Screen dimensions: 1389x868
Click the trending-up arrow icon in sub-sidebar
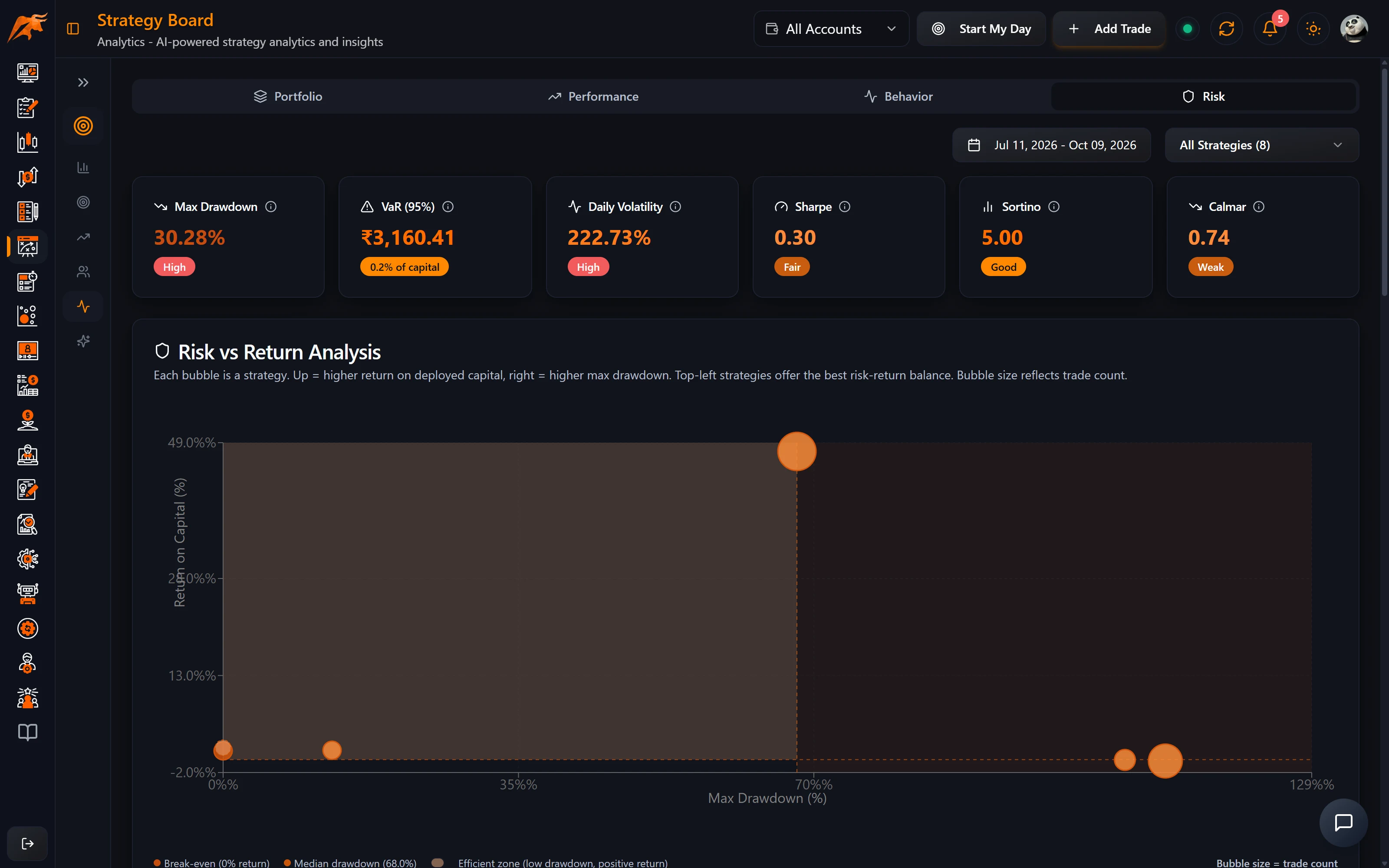83,237
